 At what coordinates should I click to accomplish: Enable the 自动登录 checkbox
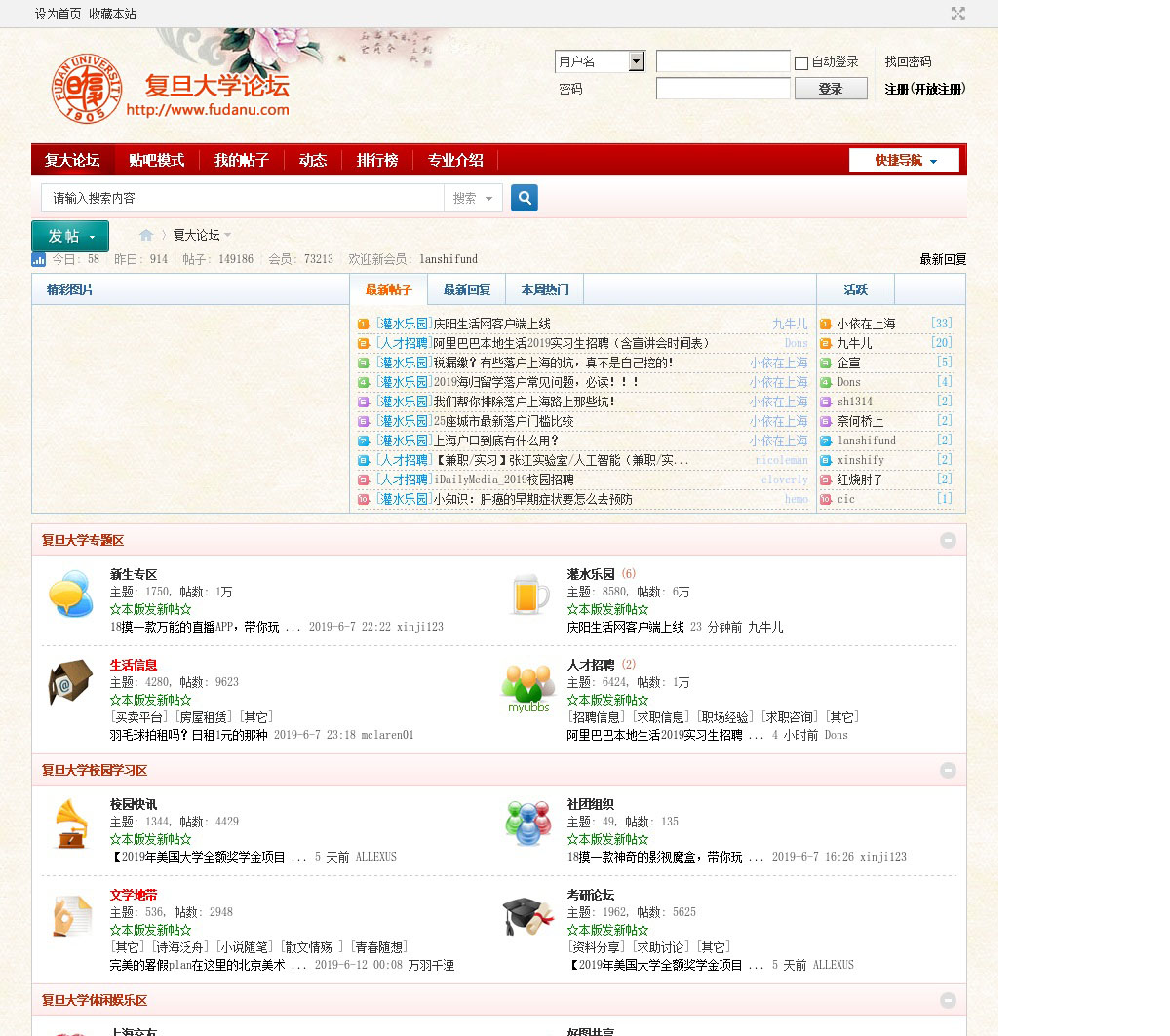click(x=801, y=63)
